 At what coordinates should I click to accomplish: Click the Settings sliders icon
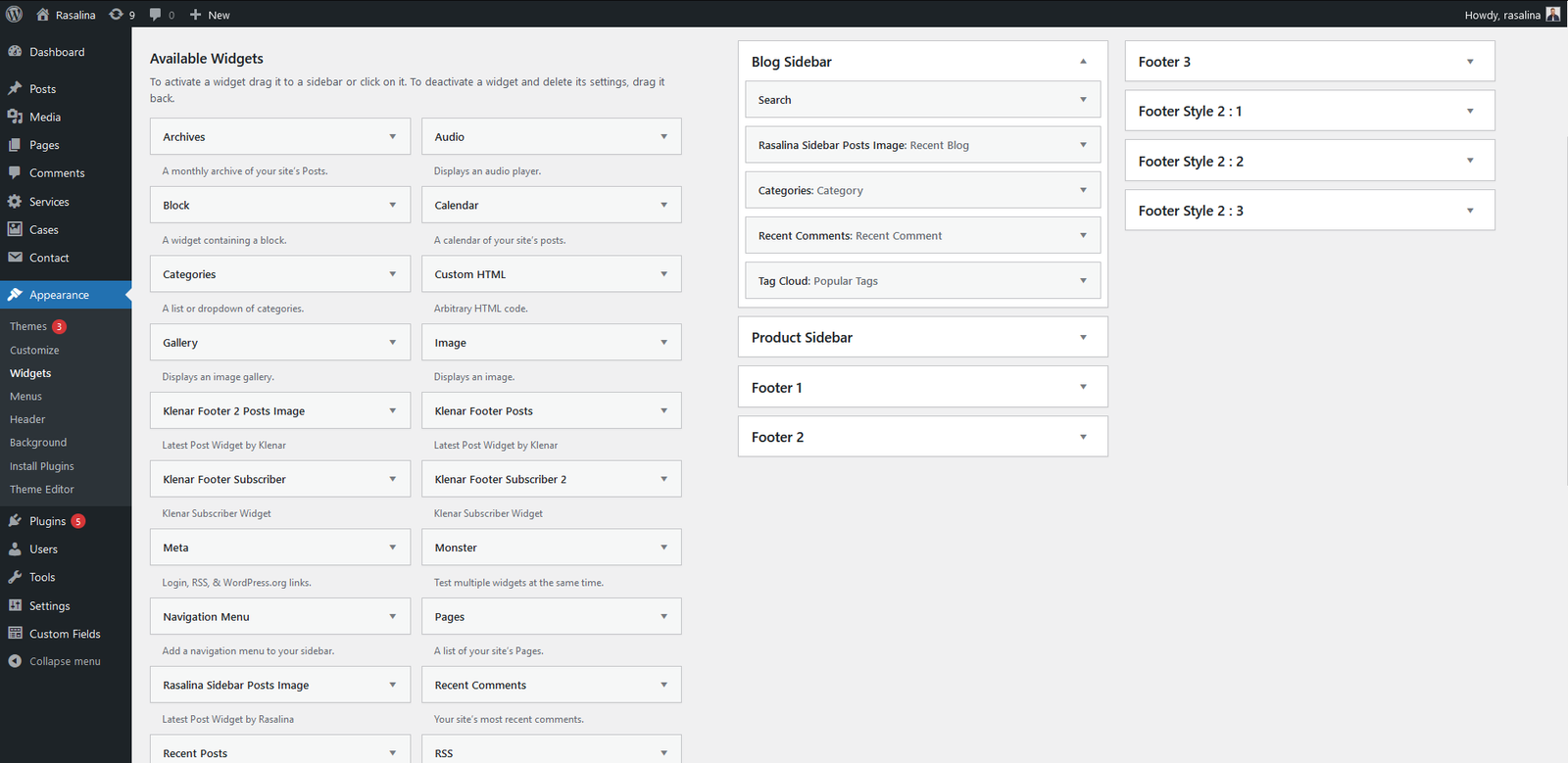[15, 605]
